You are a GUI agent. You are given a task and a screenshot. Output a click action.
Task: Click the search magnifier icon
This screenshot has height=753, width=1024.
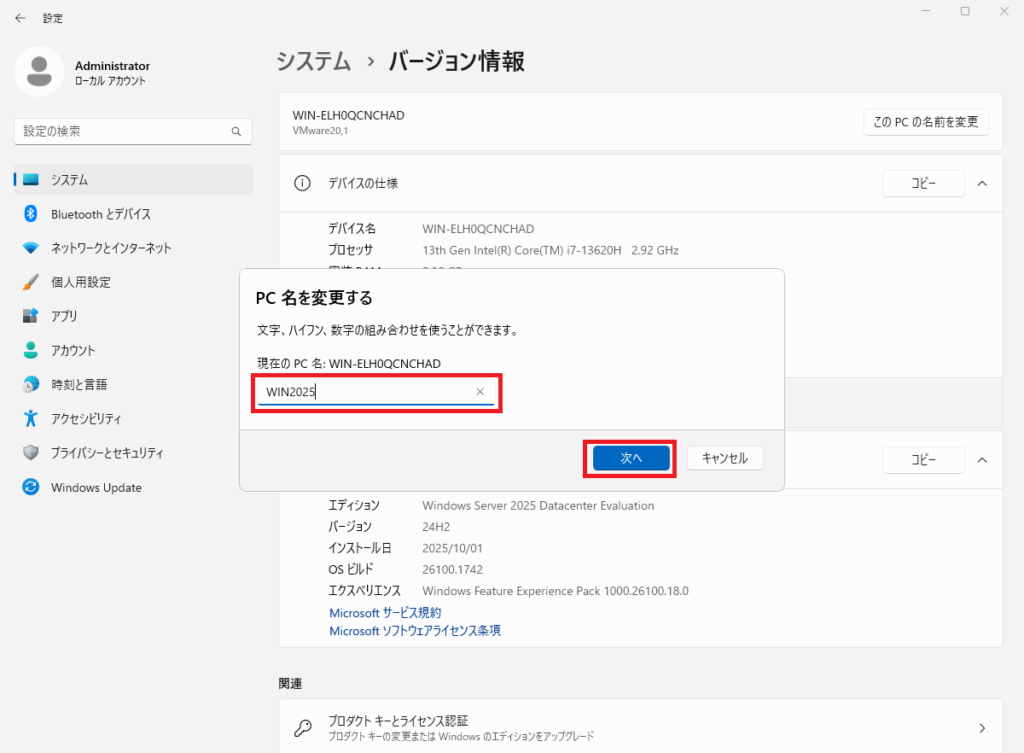tap(236, 131)
